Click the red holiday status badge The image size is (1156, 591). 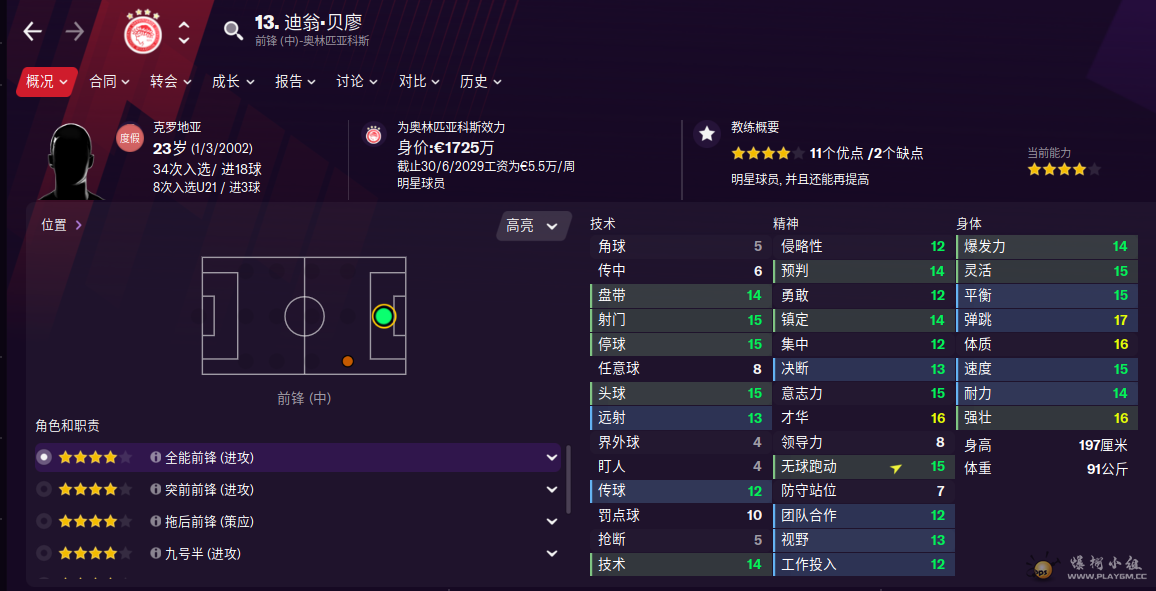(x=130, y=138)
